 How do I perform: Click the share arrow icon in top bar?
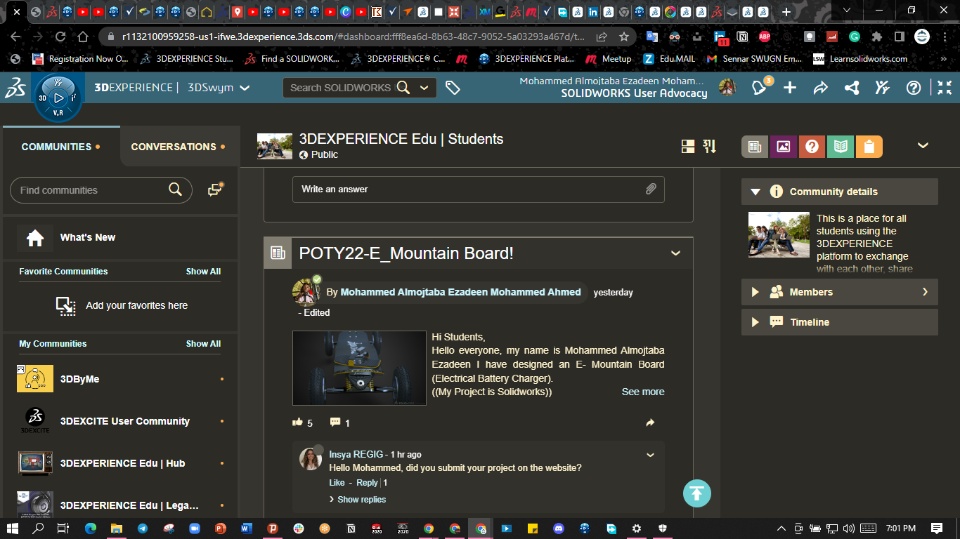[820, 88]
